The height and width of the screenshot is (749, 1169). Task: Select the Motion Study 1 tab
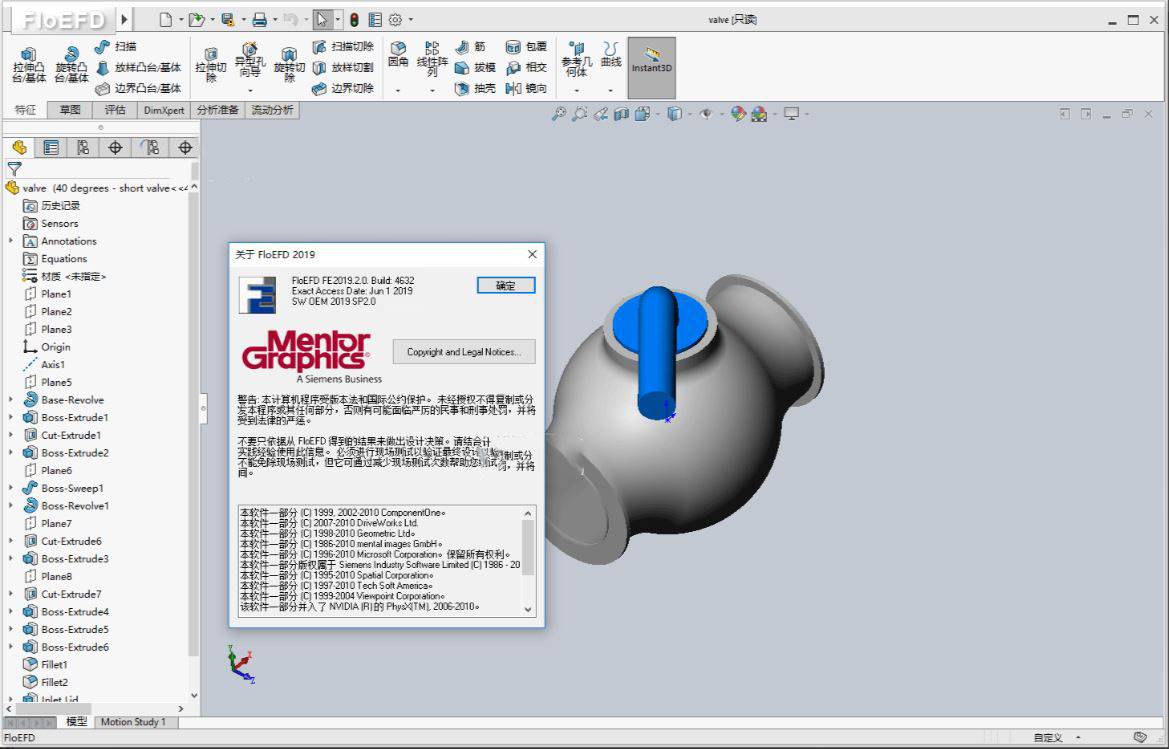133,721
